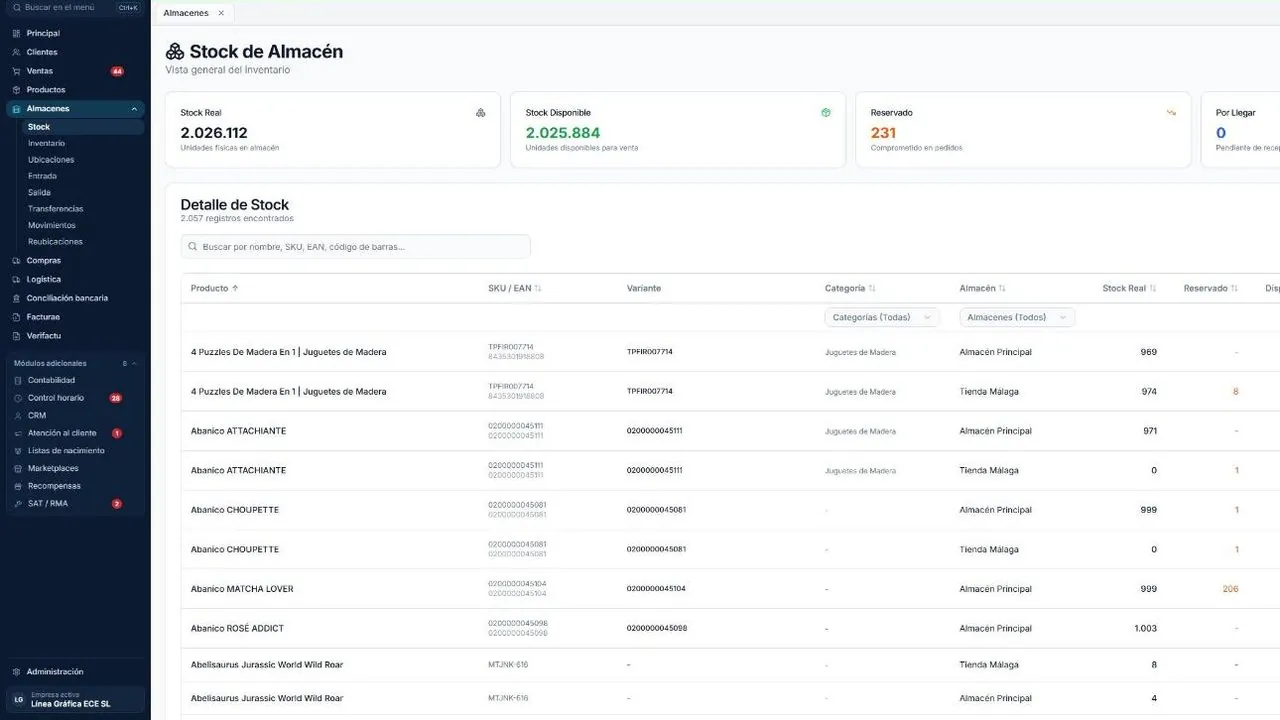
Task: Click the Ventas cart icon in the sidebar
Action: point(16,71)
